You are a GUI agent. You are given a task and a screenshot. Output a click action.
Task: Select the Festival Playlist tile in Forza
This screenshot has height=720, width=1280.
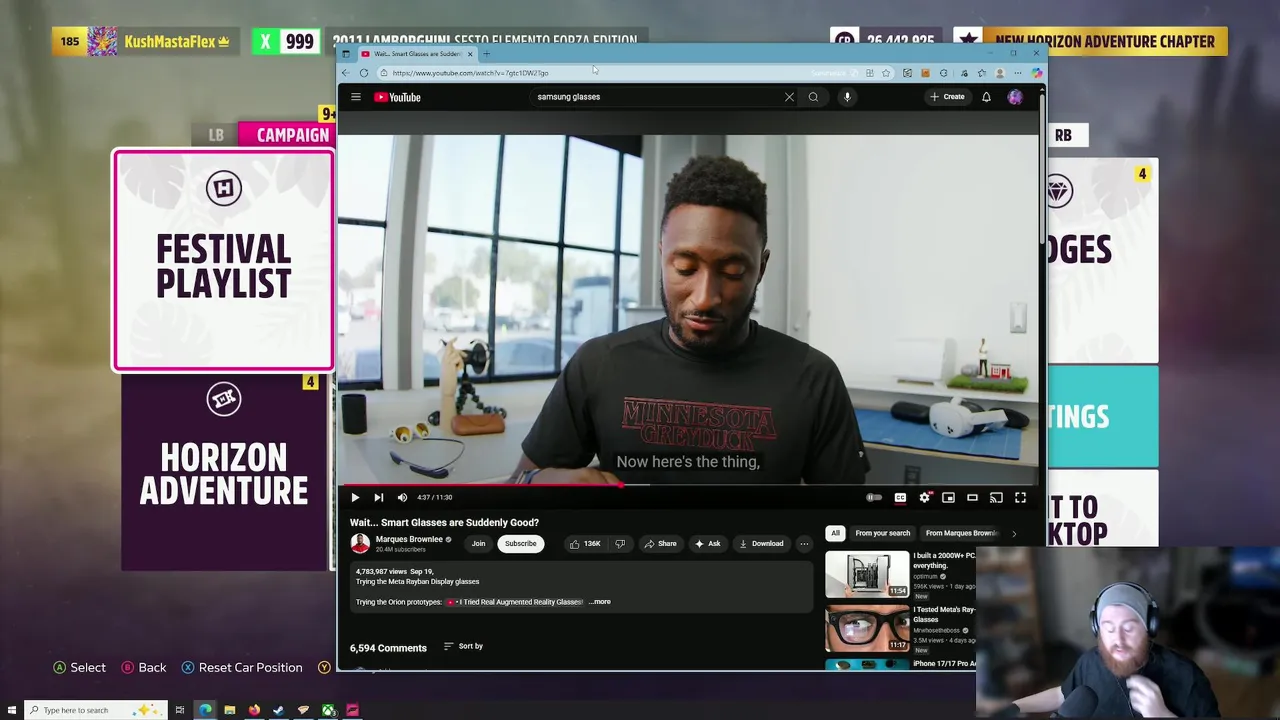[x=224, y=260]
